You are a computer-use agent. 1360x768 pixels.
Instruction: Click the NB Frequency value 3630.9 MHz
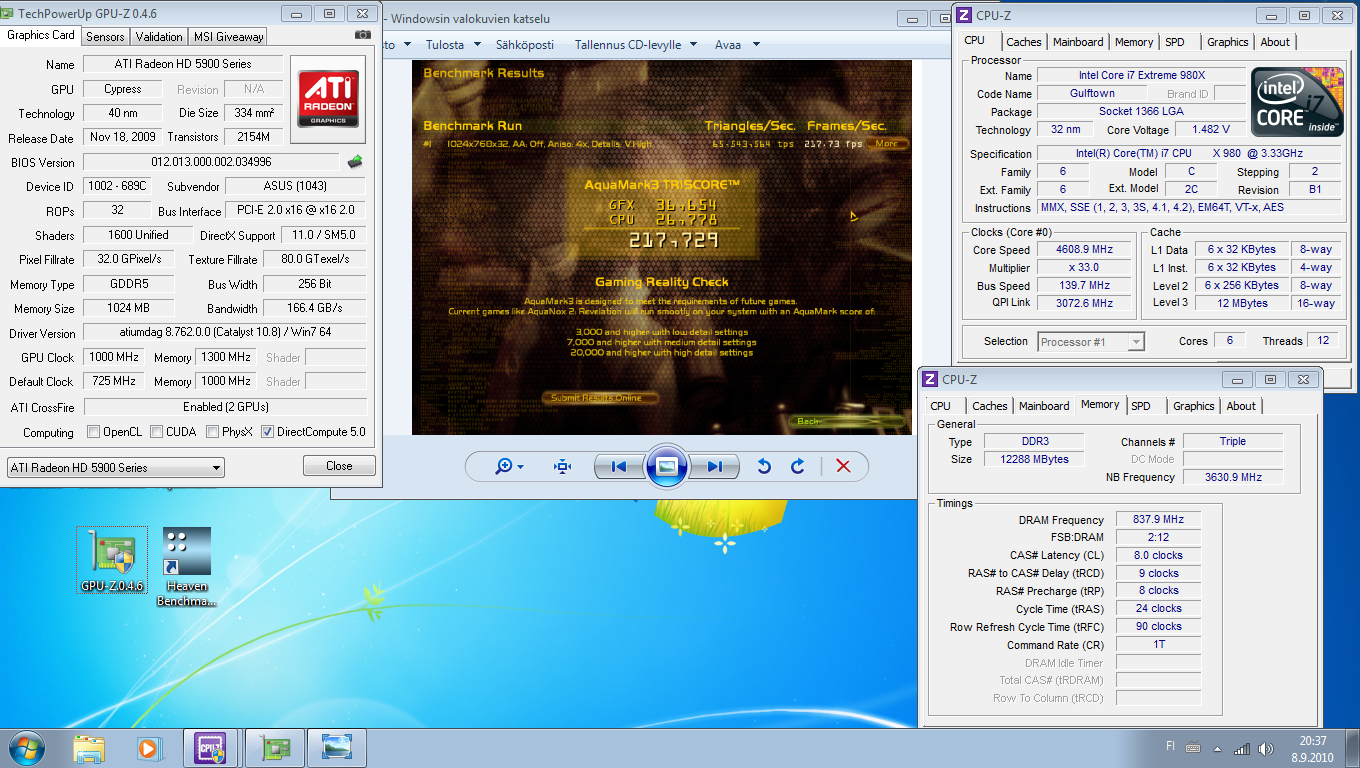[1235, 477]
